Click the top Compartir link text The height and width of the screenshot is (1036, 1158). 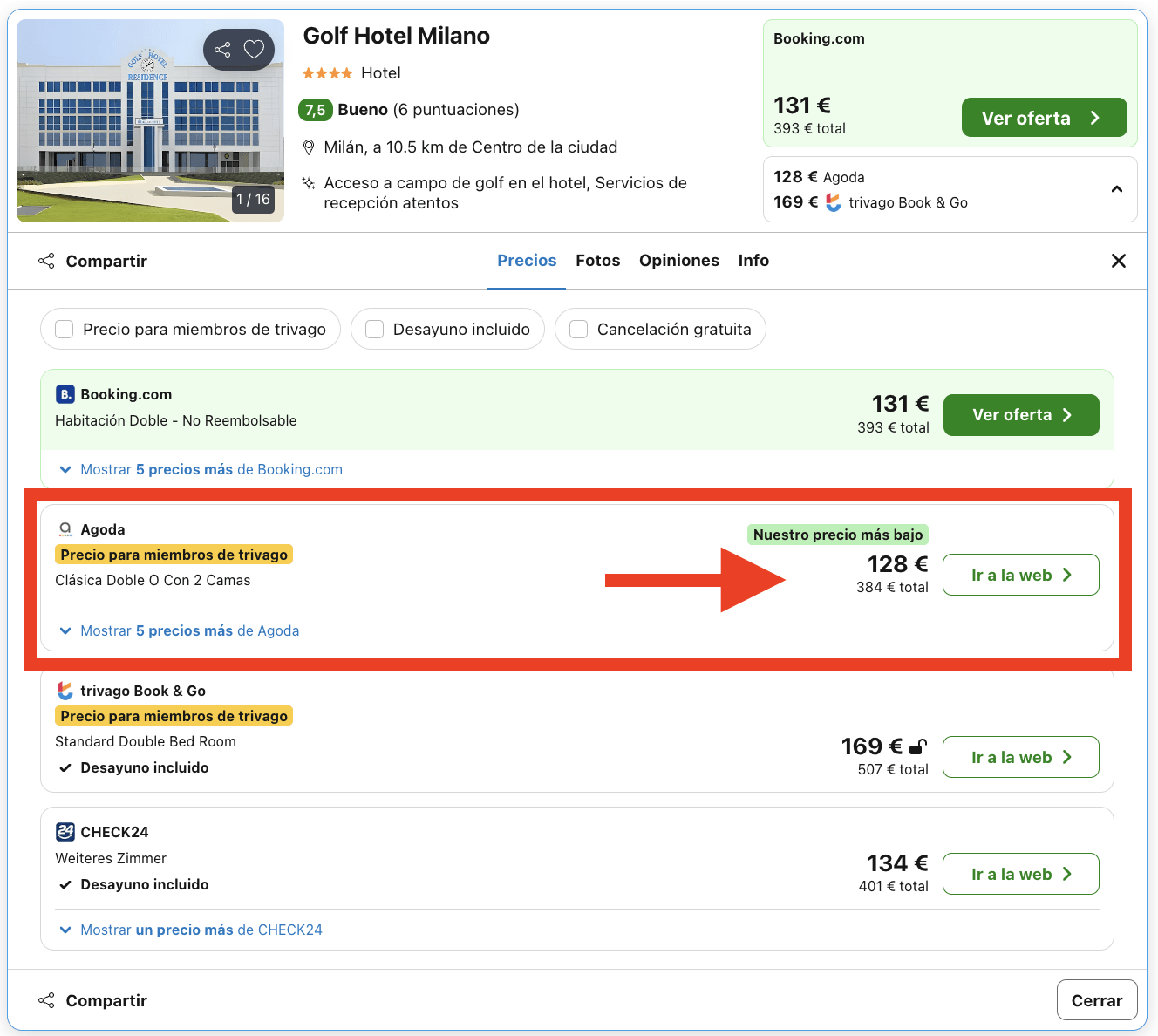pyautogui.click(x=106, y=261)
